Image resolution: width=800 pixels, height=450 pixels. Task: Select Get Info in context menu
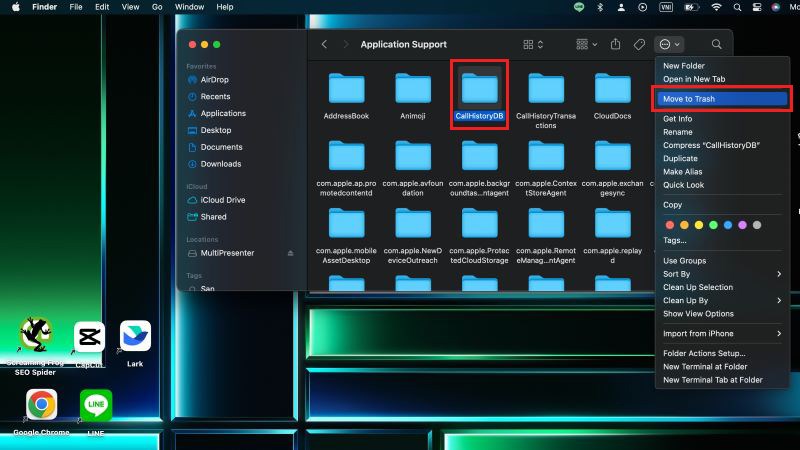point(677,119)
